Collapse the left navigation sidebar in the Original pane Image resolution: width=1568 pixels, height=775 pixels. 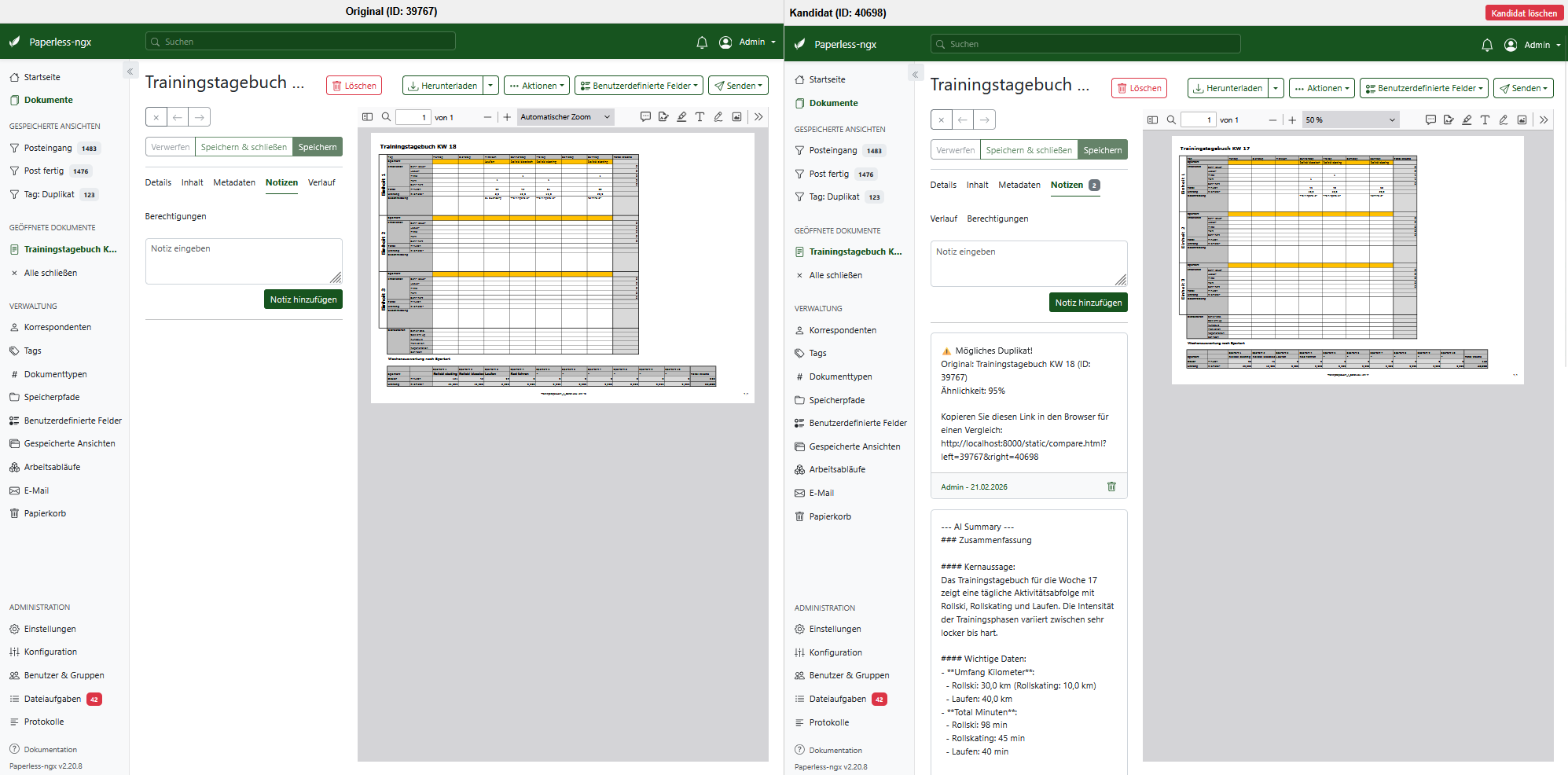[130, 72]
